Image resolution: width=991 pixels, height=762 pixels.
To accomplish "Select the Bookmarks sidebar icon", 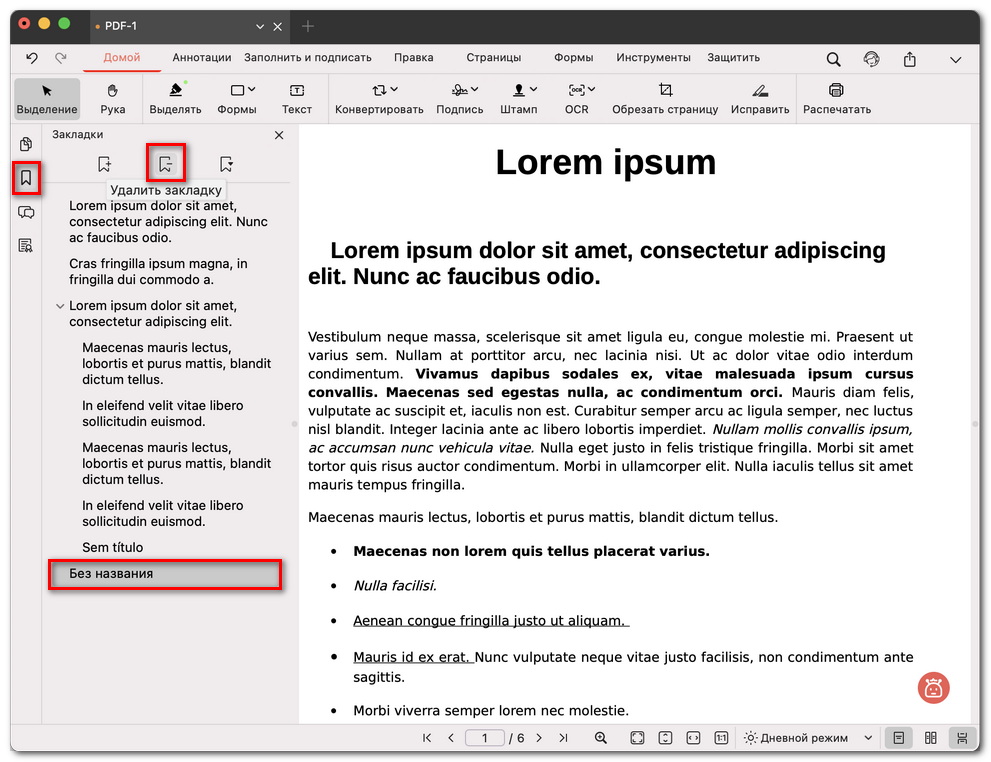I will 25,178.
